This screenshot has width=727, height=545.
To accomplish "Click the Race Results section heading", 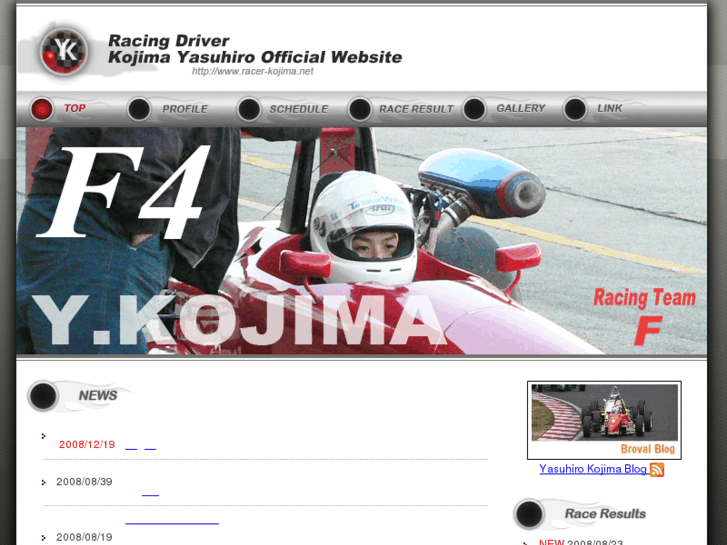I will [x=605, y=513].
